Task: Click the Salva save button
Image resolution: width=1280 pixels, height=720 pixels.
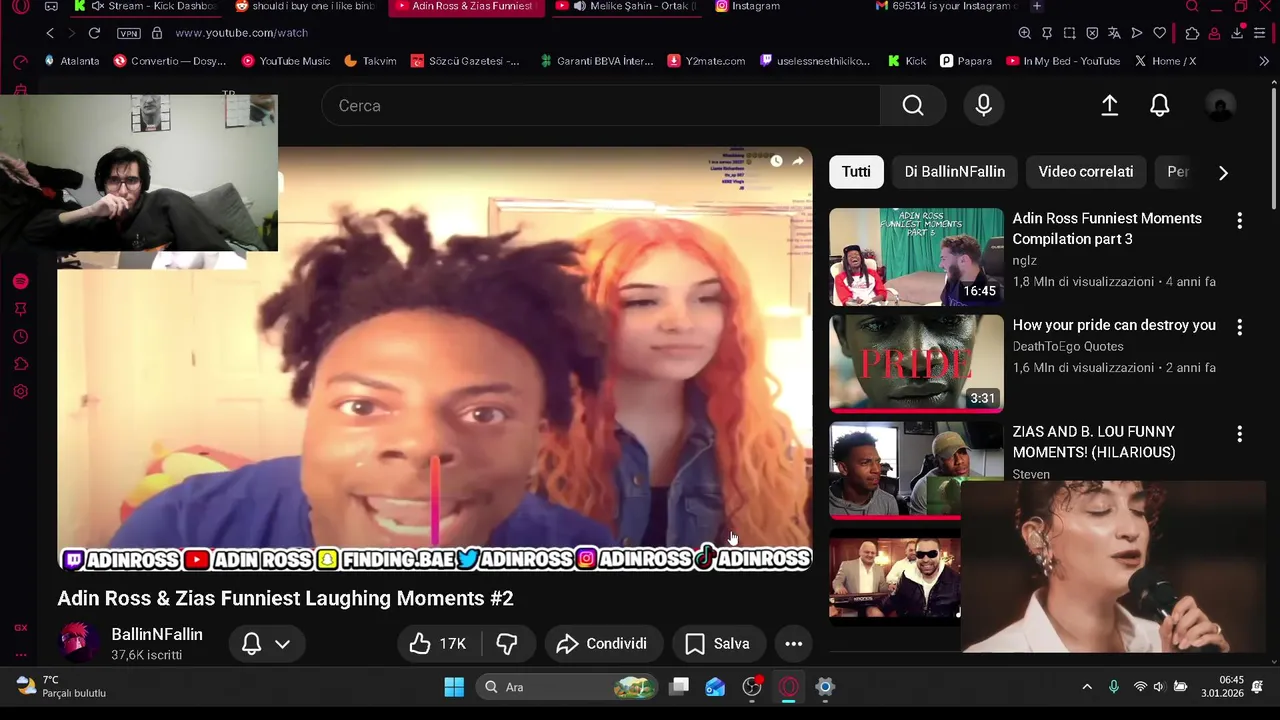Action: click(718, 644)
